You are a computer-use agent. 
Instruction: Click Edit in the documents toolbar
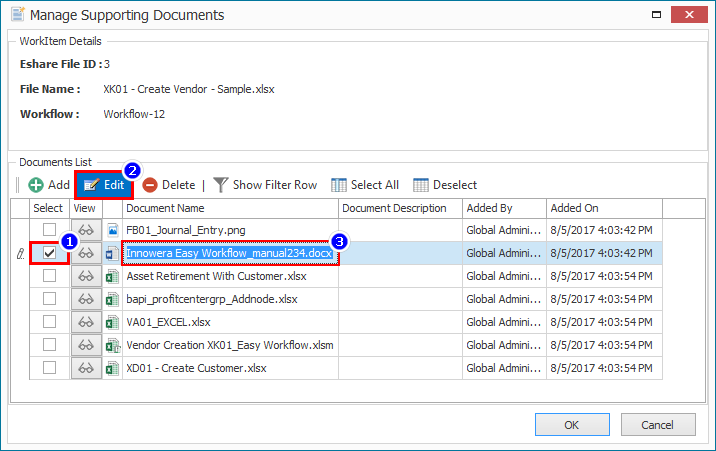point(104,185)
